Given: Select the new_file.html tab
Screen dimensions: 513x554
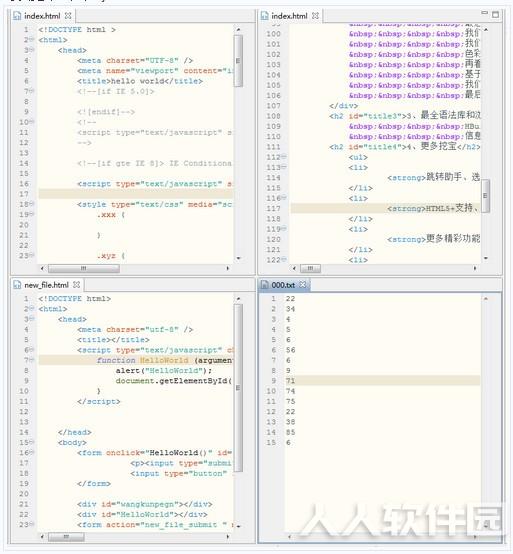Looking at the screenshot, I should click(x=47, y=285).
